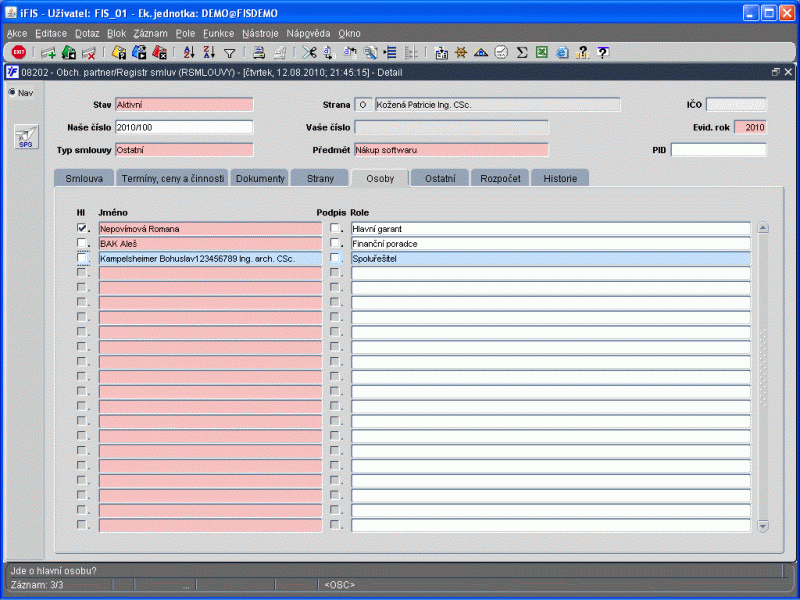Click the question mark help icon
Screen dimensions: 800x600
click(603, 52)
